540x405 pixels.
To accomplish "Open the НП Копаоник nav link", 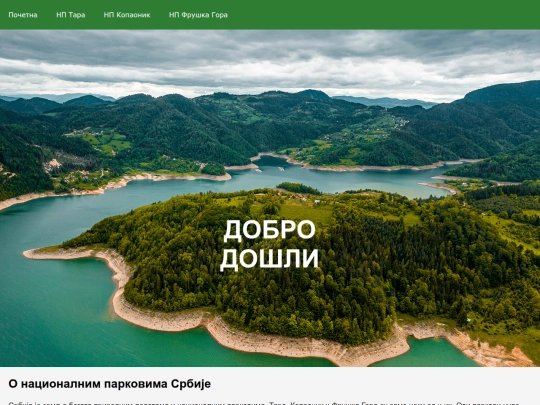I will click(127, 15).
